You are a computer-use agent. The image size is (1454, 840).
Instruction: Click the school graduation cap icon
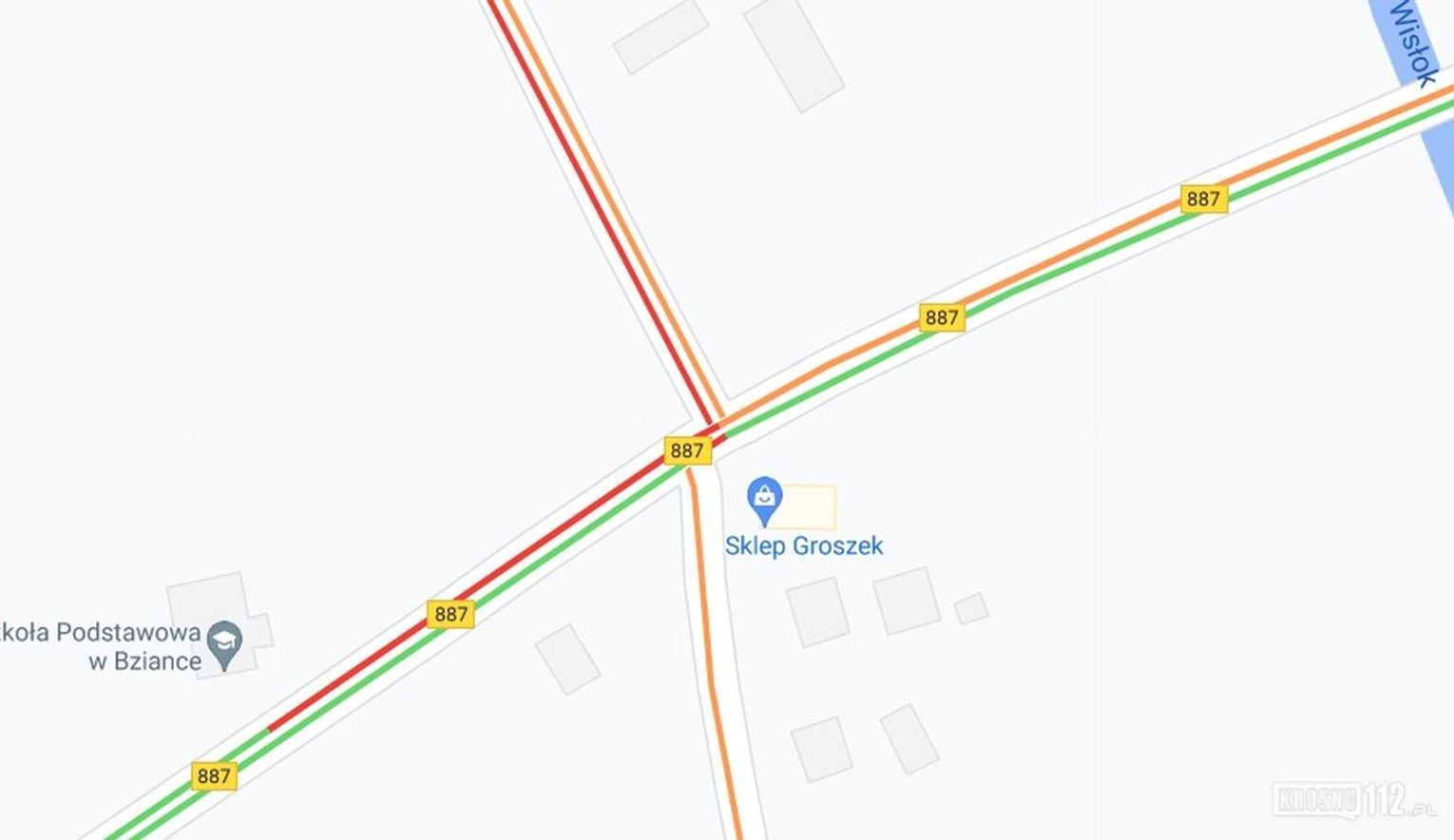[x=225, y=646]
